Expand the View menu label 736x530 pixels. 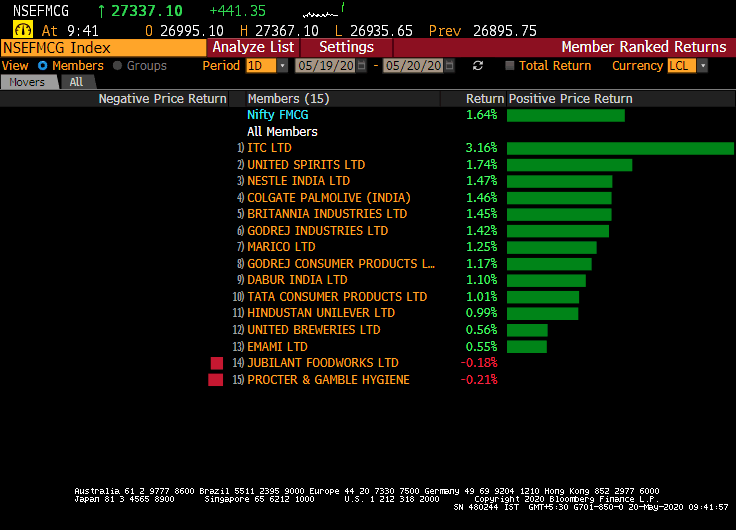[x=15, y=66]
